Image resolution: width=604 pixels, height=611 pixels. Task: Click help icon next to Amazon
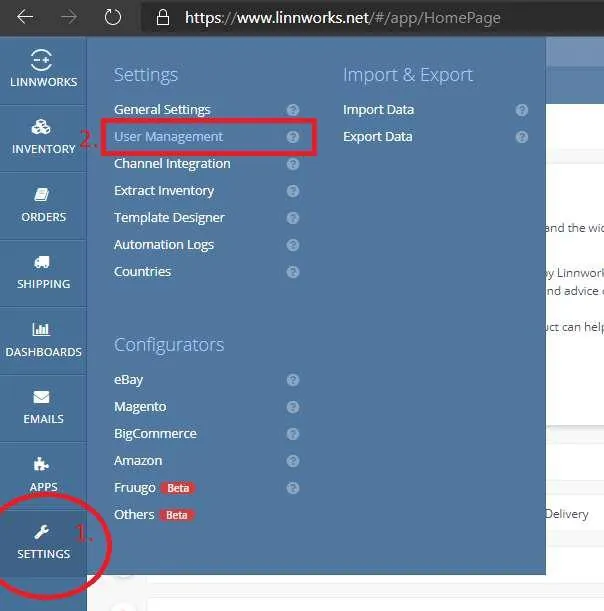(x=293, y=461)
